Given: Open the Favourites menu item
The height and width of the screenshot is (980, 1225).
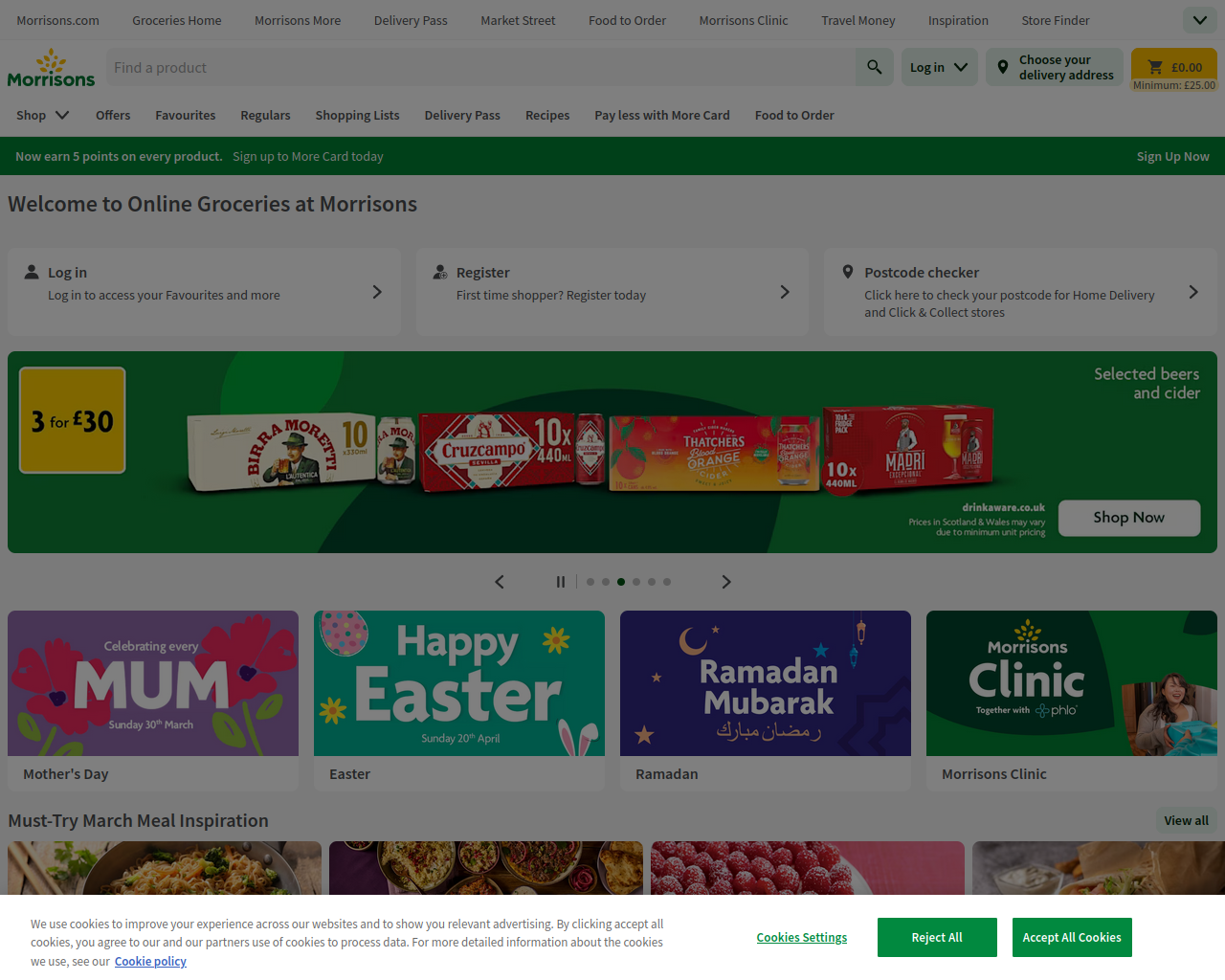Looking at the screenshot, I should [186, 115].
